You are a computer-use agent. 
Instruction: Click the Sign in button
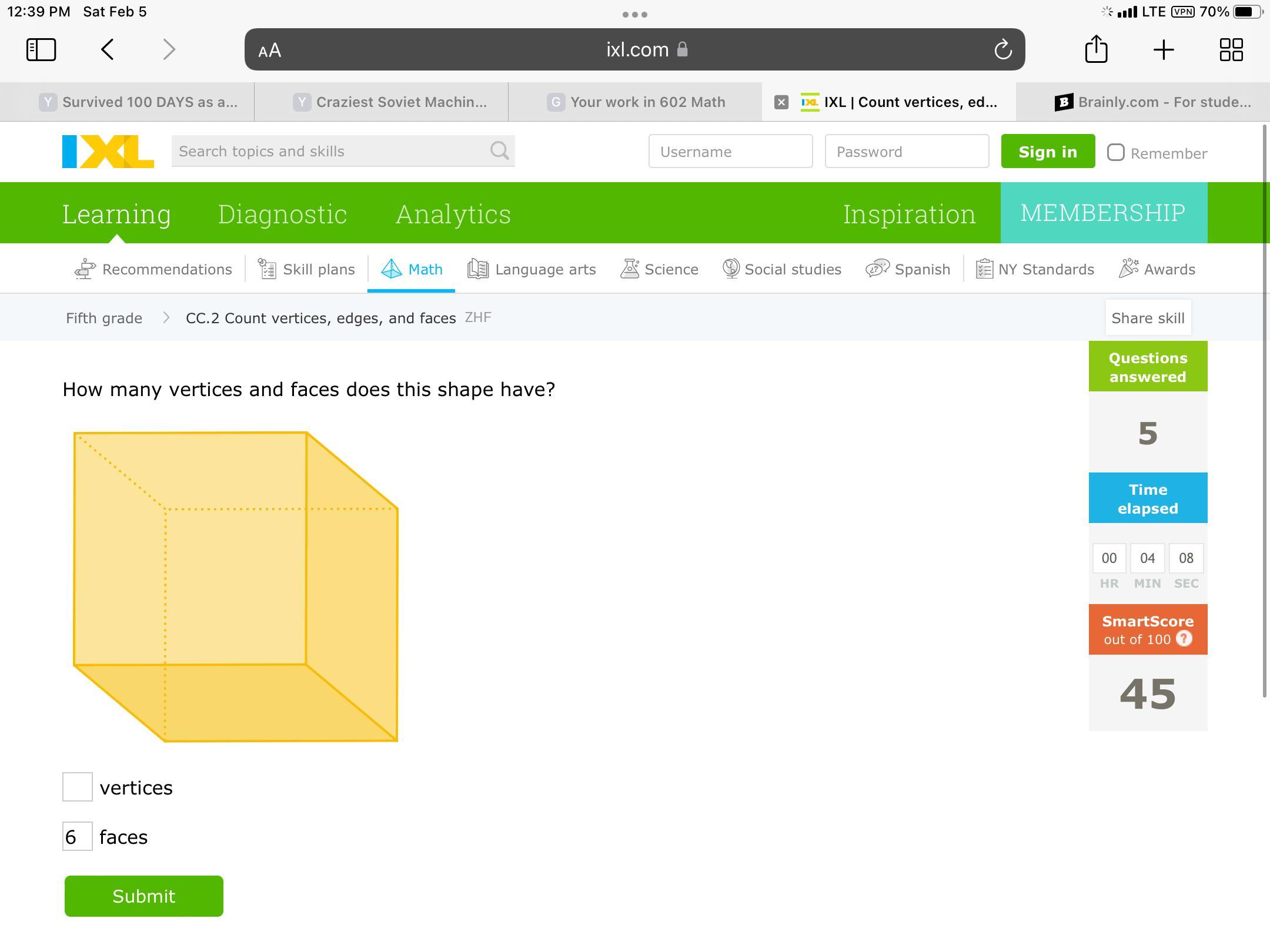point(1047,152)
